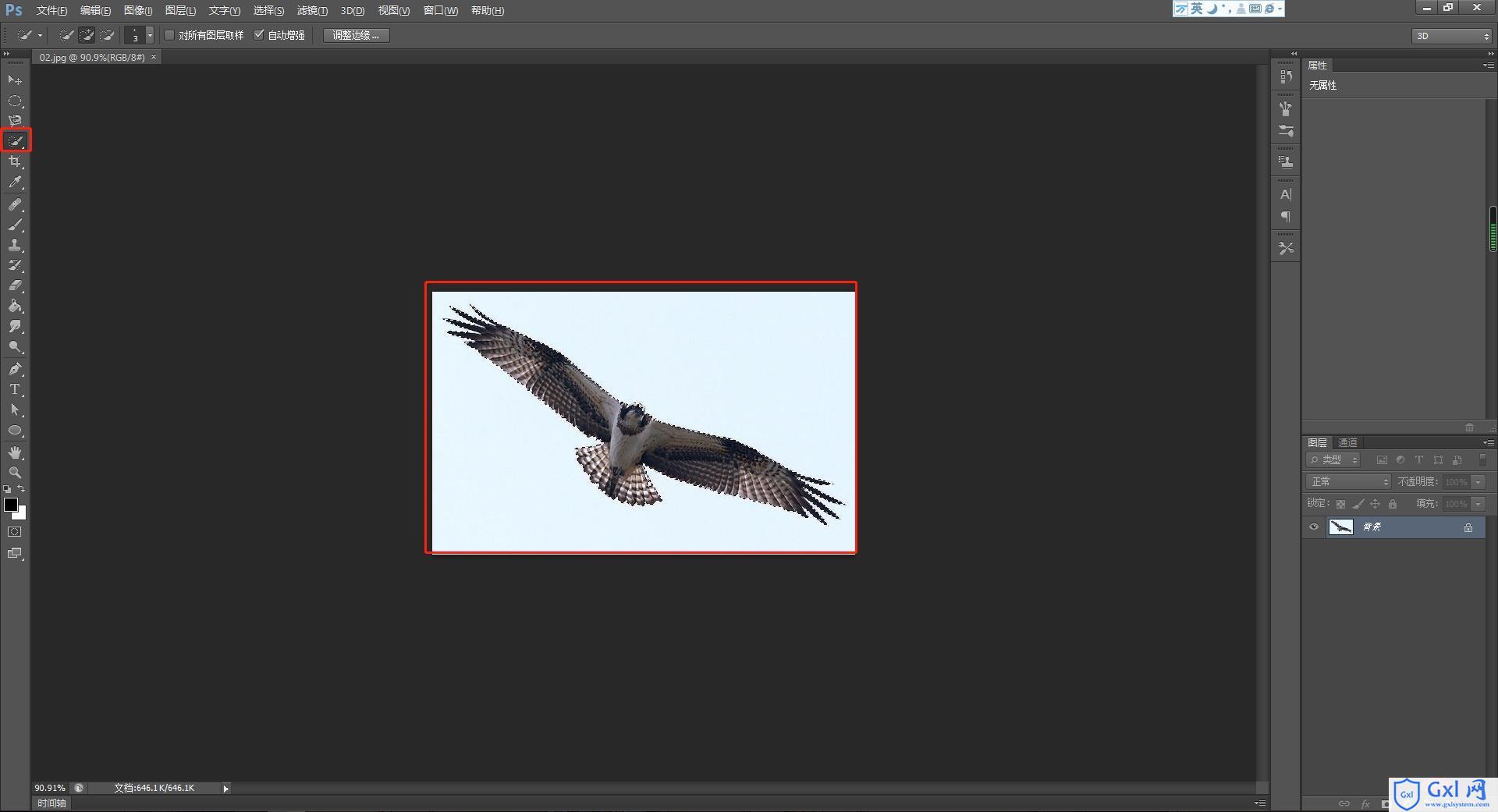1498x812 pixels.
Task: Select the Move tool
Action: pyautogui.click(x=15, y=80)
